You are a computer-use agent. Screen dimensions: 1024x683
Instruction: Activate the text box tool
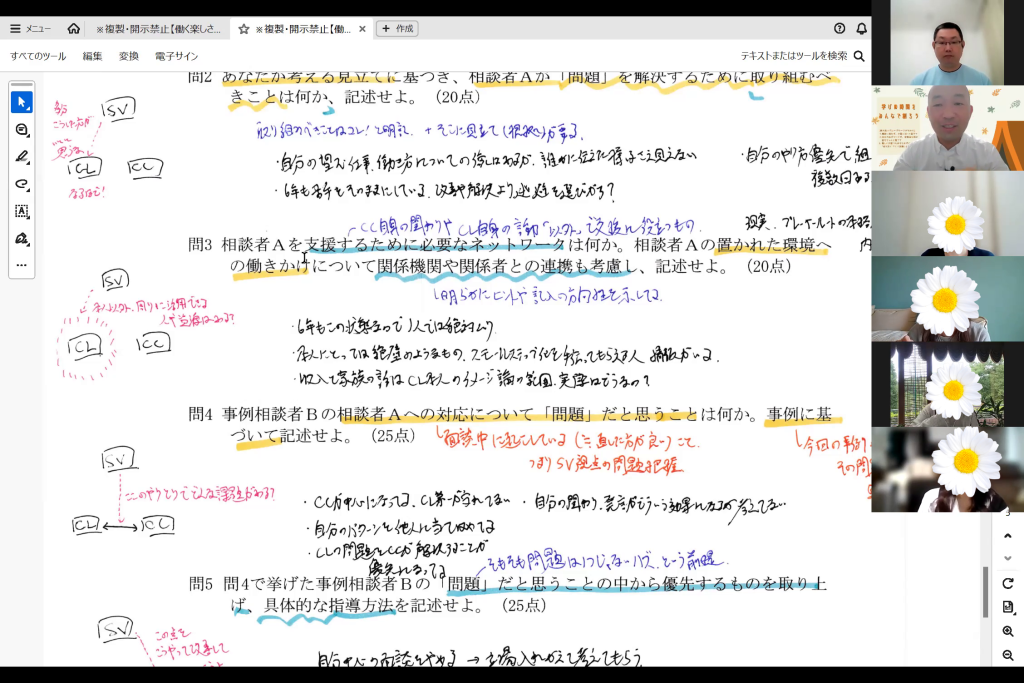[x=21, y=211]
